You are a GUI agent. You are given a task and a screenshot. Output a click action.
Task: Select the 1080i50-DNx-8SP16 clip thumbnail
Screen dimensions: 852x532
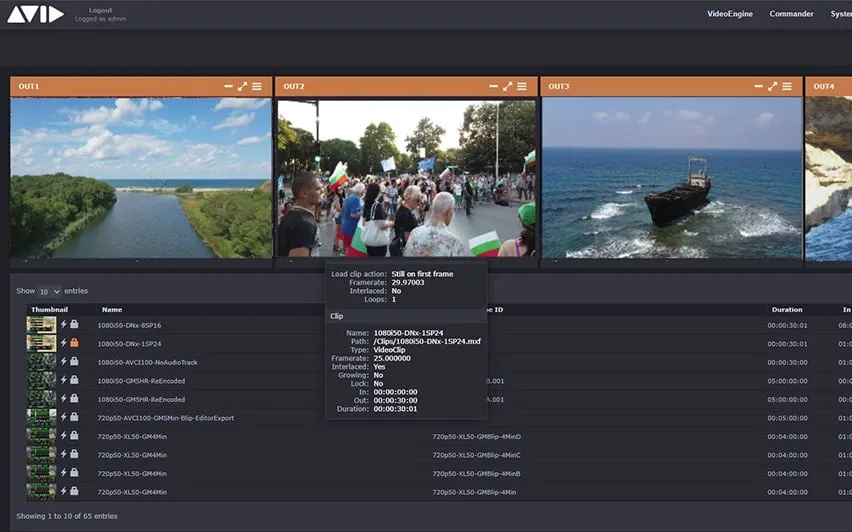tap(41, 325)
